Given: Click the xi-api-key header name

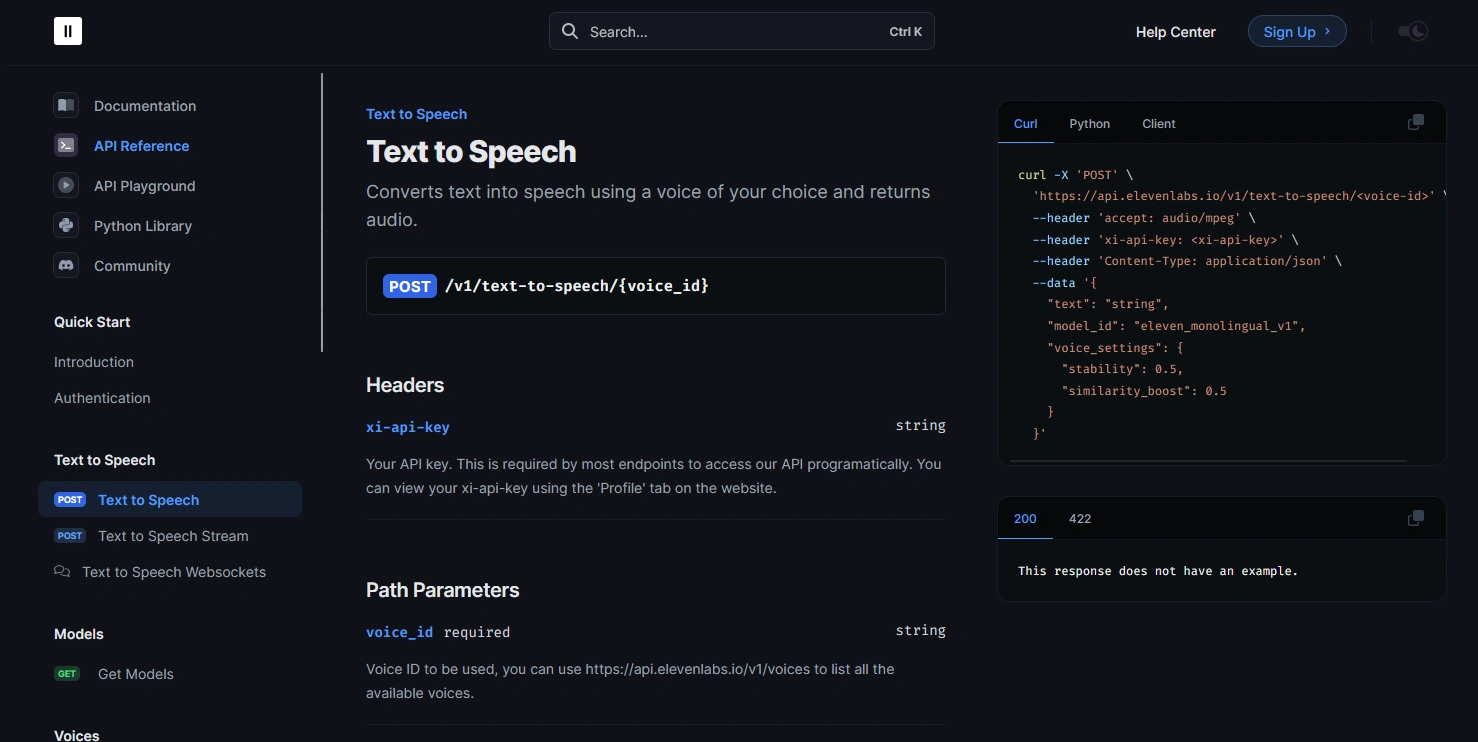Looking at the screenshot, I should pos(408,427).
